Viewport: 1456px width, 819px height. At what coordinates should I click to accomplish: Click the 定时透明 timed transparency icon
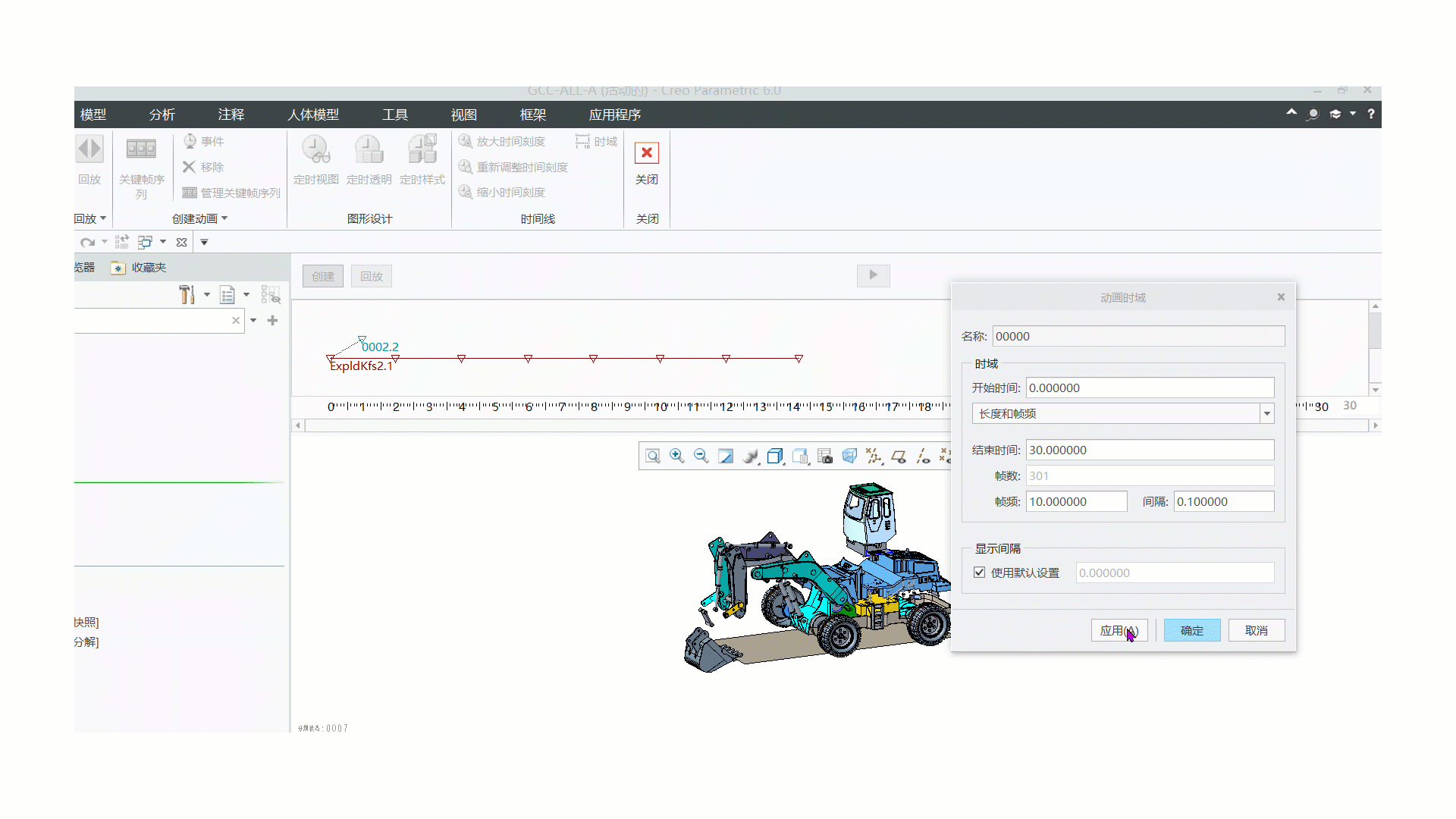coord(369,149)
